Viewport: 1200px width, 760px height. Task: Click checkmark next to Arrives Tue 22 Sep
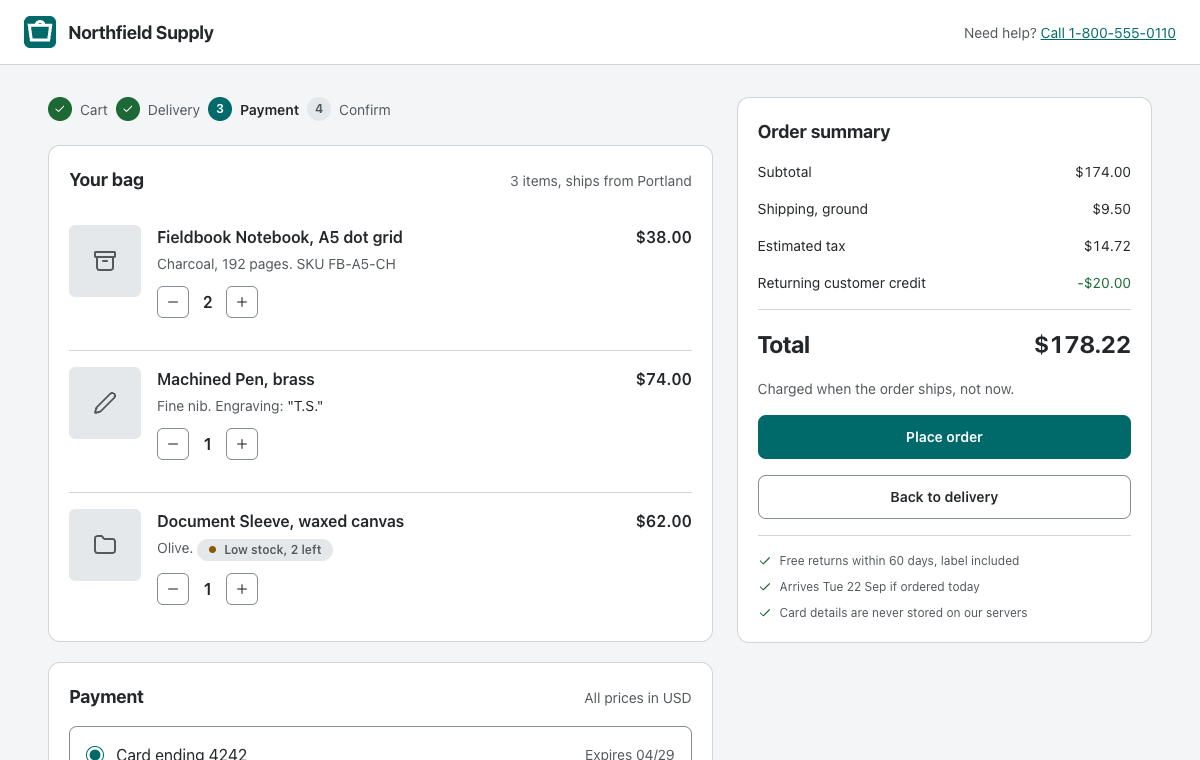click(x=765, y=587)
